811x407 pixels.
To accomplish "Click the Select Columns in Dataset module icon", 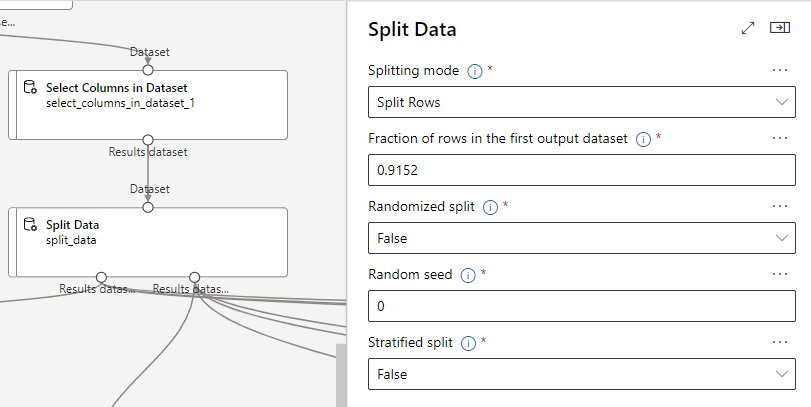I will point(30,88).
